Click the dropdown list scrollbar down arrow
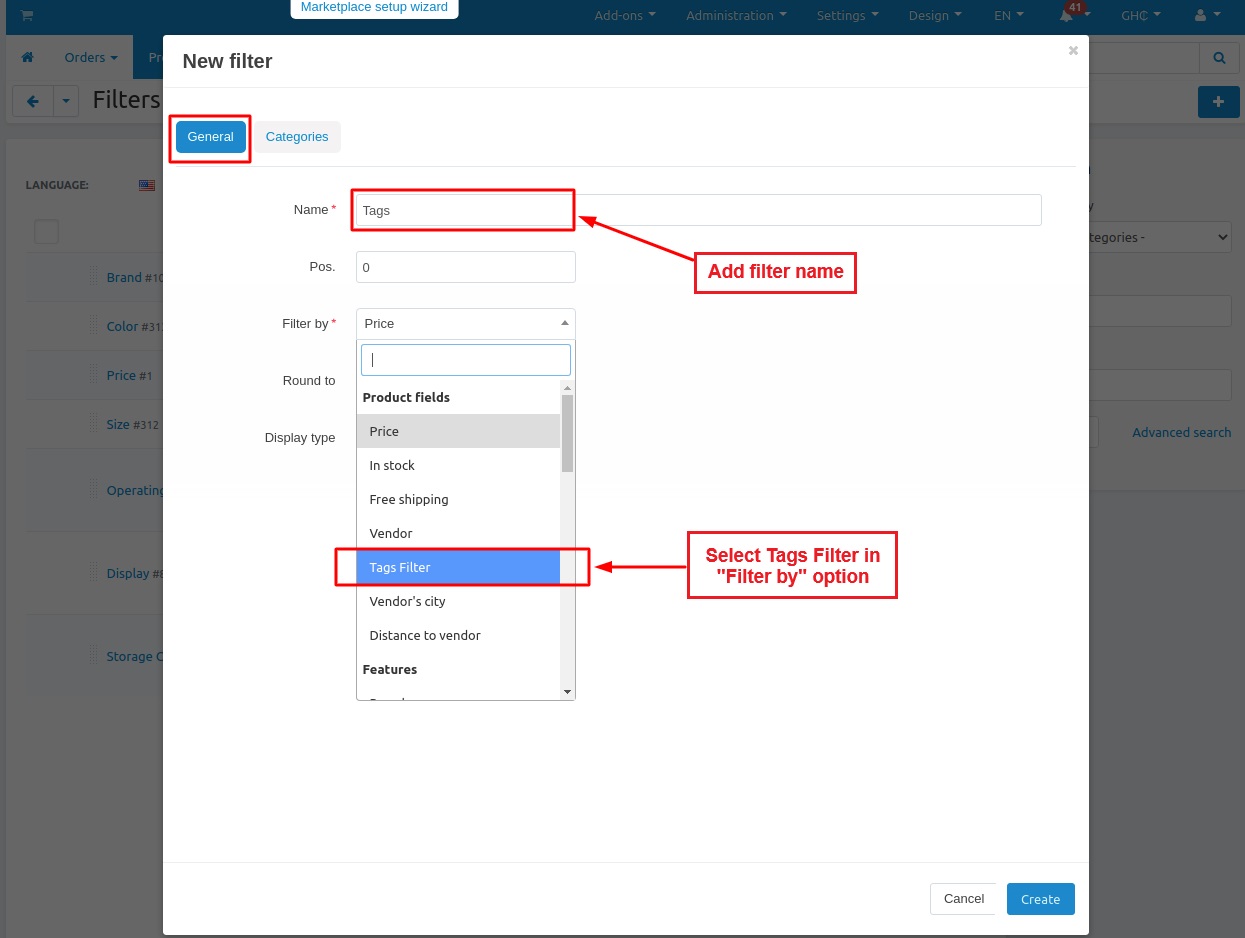Screen dimensions: 1245x938 [x=567, y=692]
